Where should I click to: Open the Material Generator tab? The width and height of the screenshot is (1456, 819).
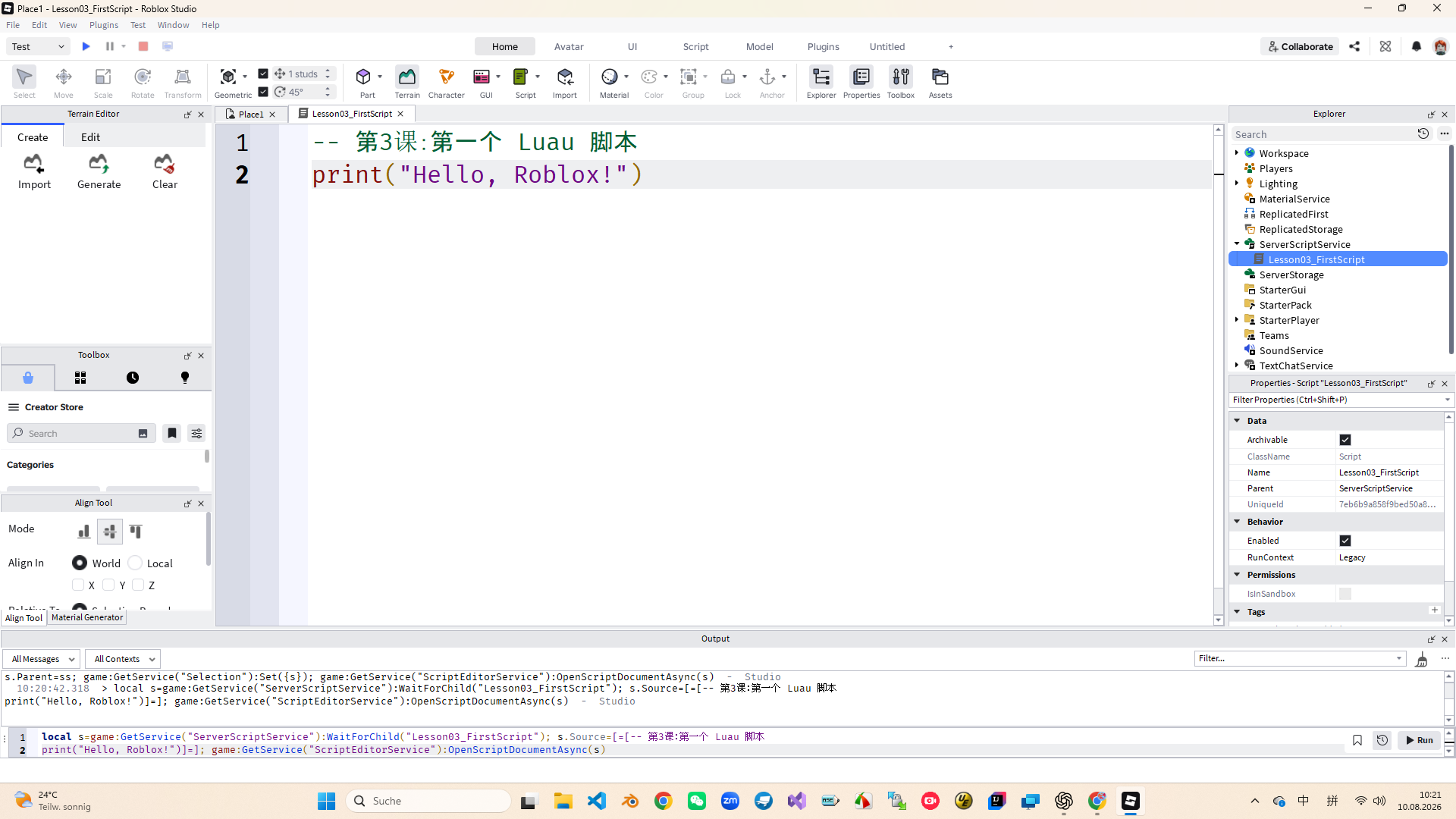click(87, 617)
